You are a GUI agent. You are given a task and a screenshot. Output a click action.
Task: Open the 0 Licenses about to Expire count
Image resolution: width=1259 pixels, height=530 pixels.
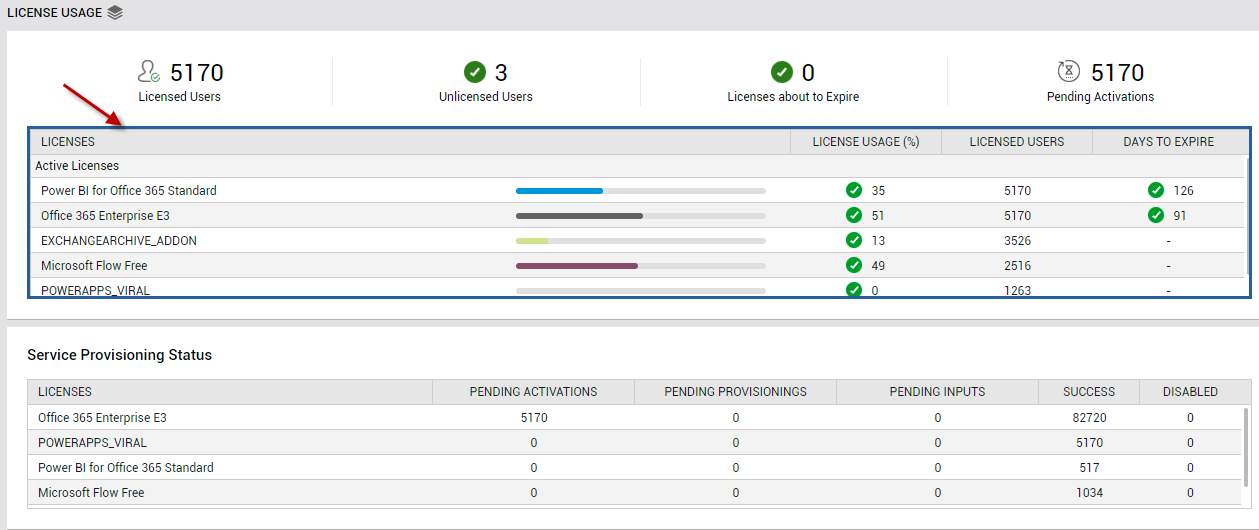(x=808, y=72)
